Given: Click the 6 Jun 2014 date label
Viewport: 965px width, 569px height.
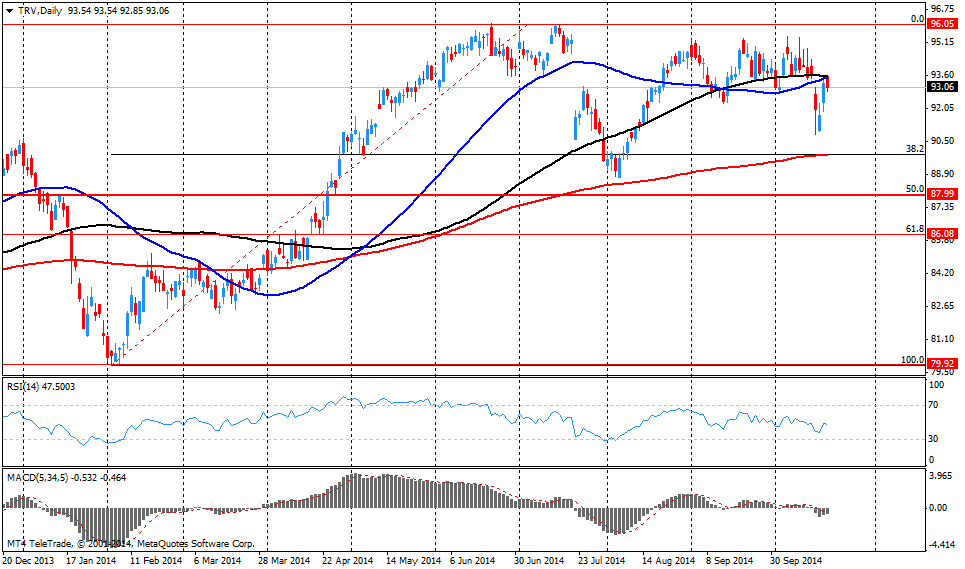Looking at the screenshot, I should [x=472, y=560].
